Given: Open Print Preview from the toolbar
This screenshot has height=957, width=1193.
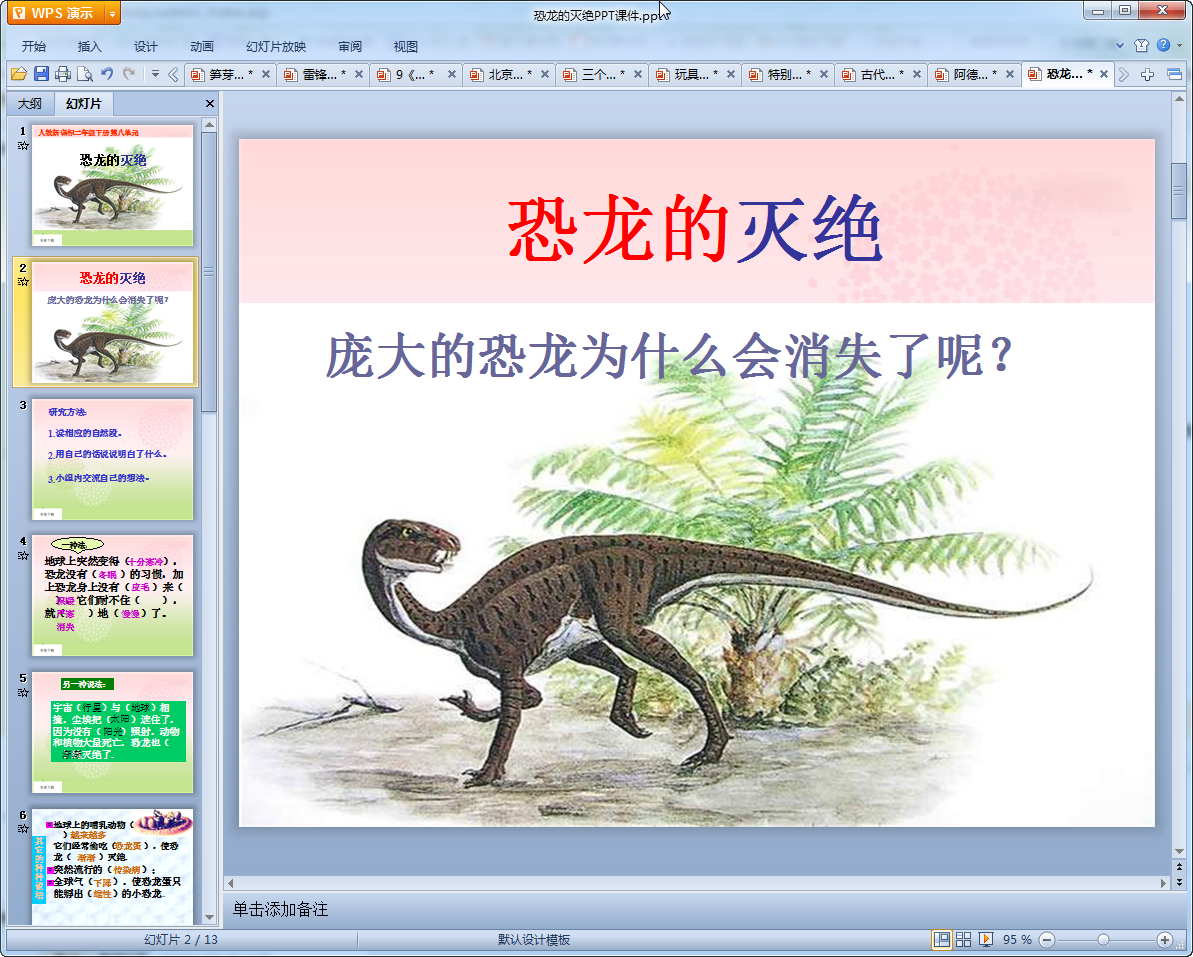Looking at the screenshot, I should [x=85, y=74].
